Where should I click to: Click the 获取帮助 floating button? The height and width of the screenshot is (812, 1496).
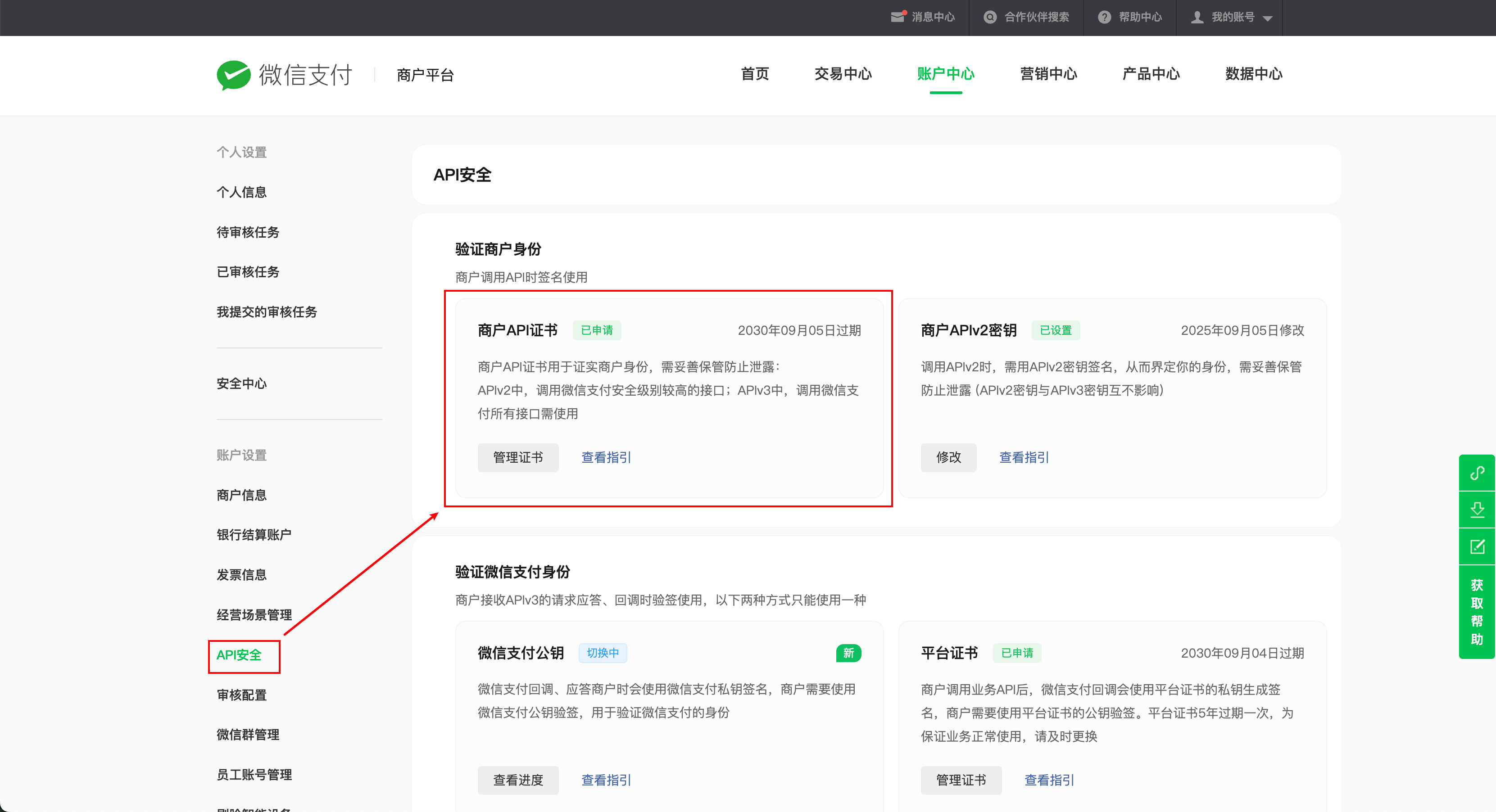click(1477, 612)
